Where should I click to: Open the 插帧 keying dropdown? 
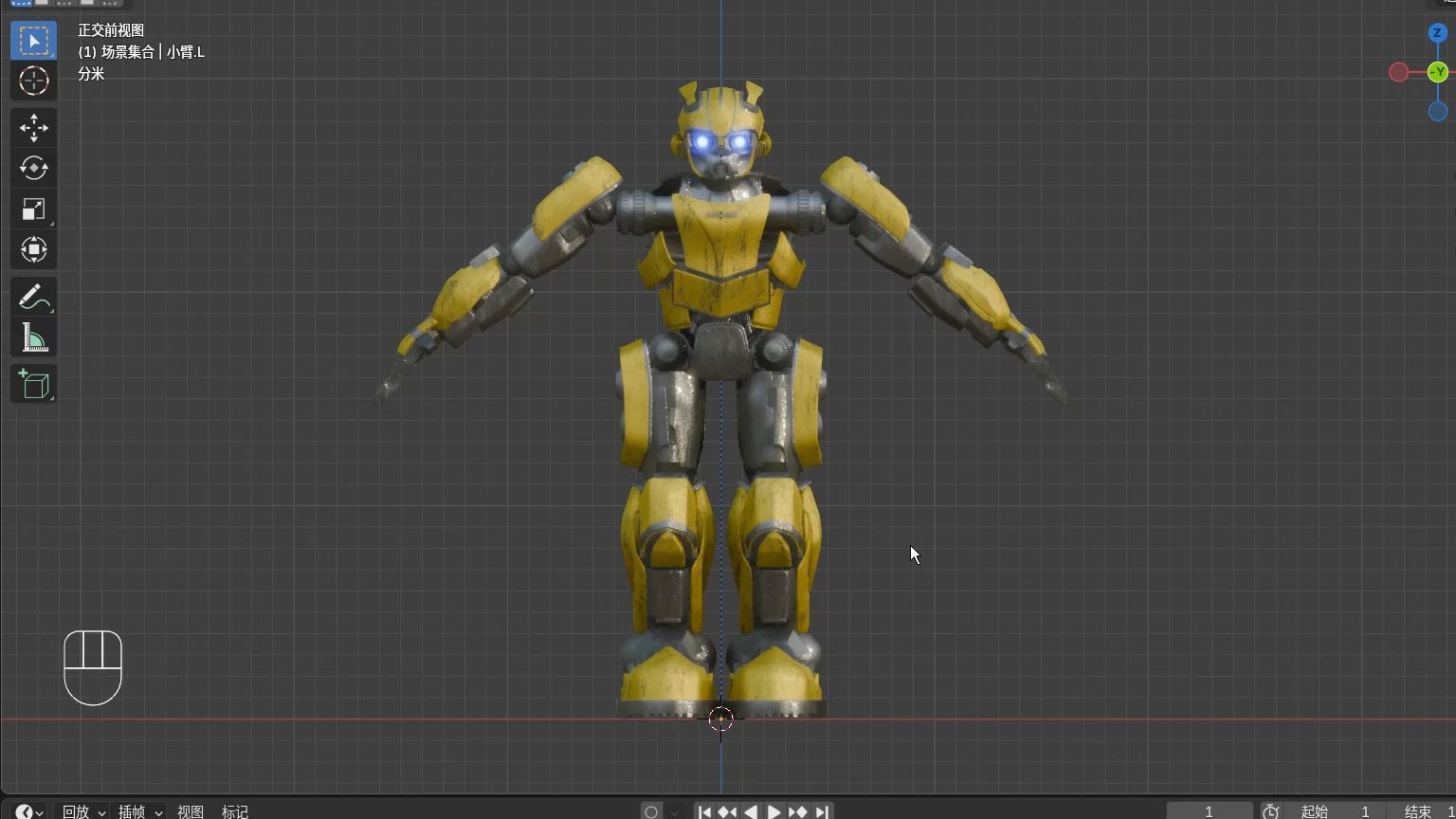point(139,811)
